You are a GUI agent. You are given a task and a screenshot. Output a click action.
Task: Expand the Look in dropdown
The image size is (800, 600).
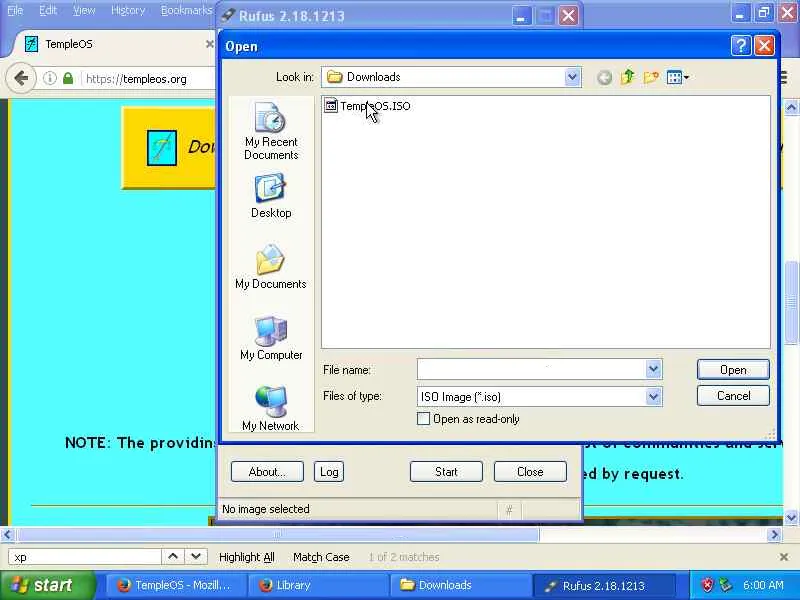(x=572, y=77)
